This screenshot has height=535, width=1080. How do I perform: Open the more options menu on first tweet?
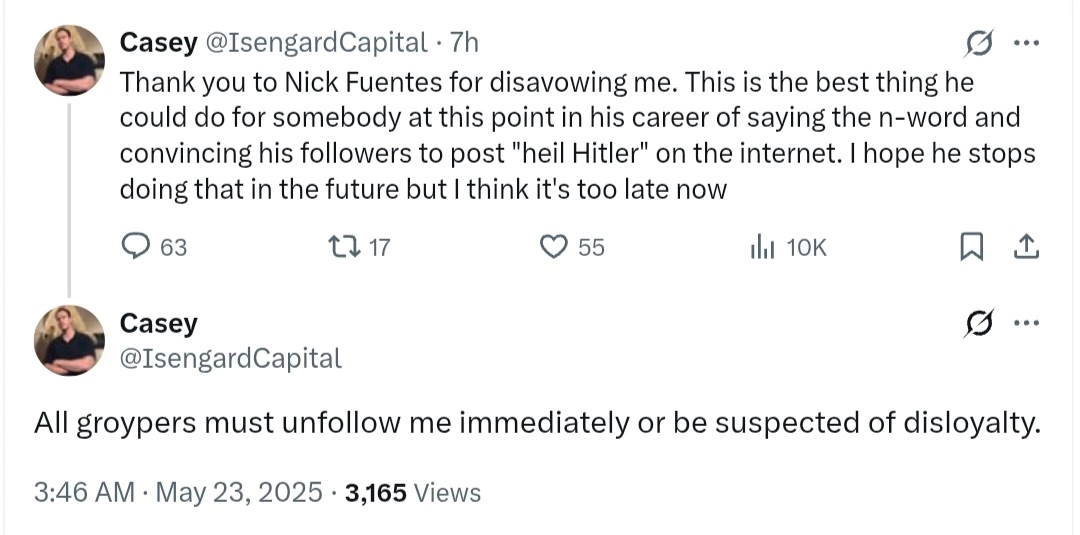[1026, 43]
